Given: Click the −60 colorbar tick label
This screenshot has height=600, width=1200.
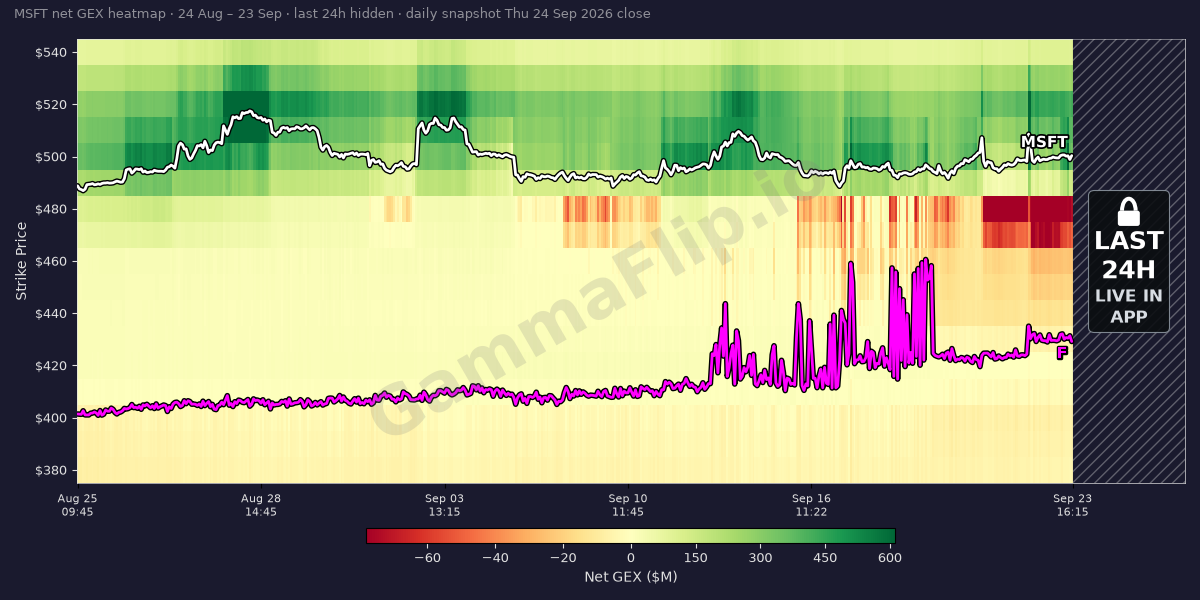Looking at the screenshot, I should point(427,558).
